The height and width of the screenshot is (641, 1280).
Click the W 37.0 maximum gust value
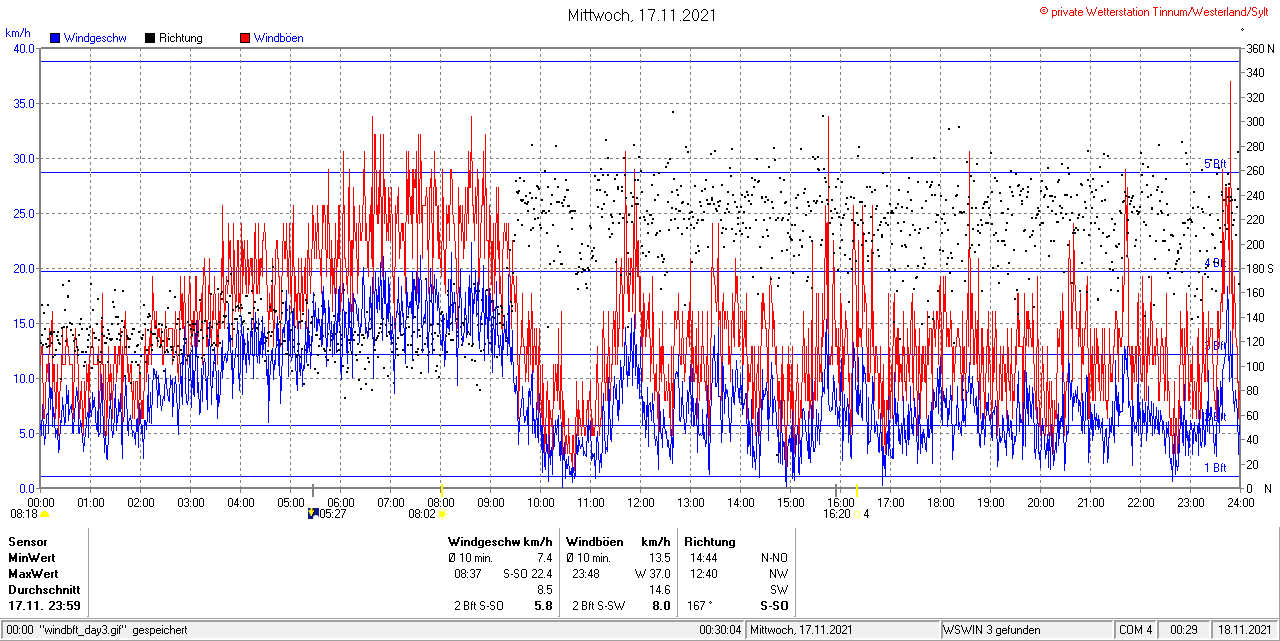(x=652, y=574)
